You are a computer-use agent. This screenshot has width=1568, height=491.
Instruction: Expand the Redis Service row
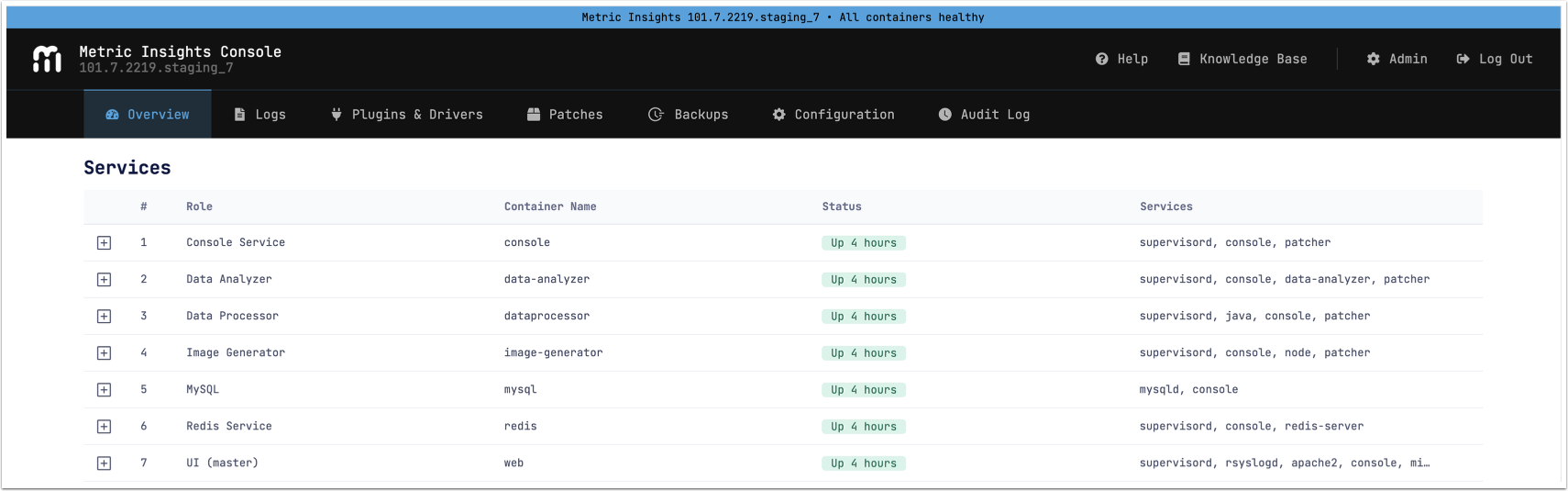(x=104, y=427)
